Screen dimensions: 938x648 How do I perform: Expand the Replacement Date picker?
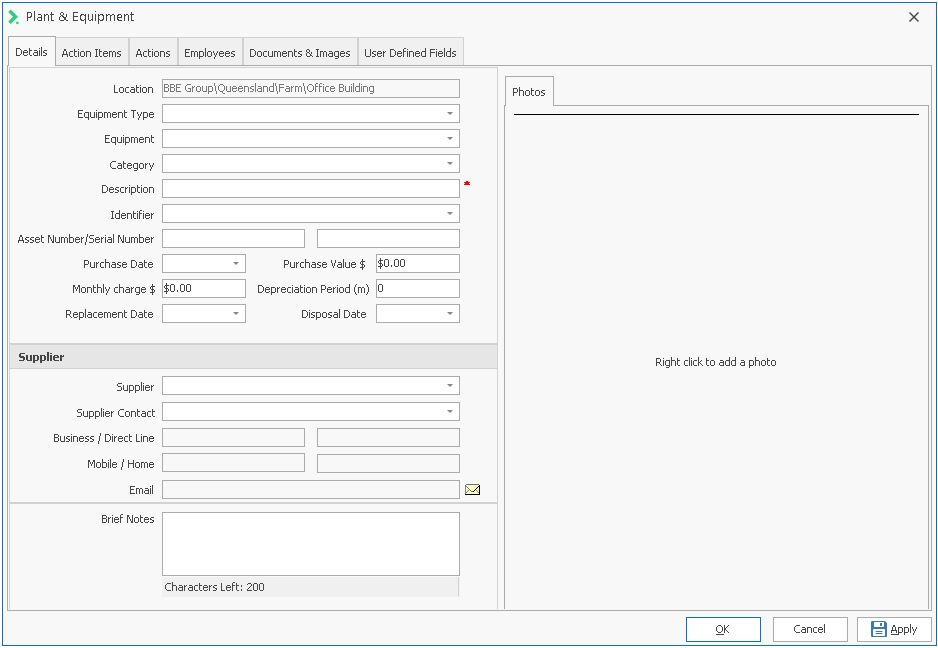tap(236, 314)
